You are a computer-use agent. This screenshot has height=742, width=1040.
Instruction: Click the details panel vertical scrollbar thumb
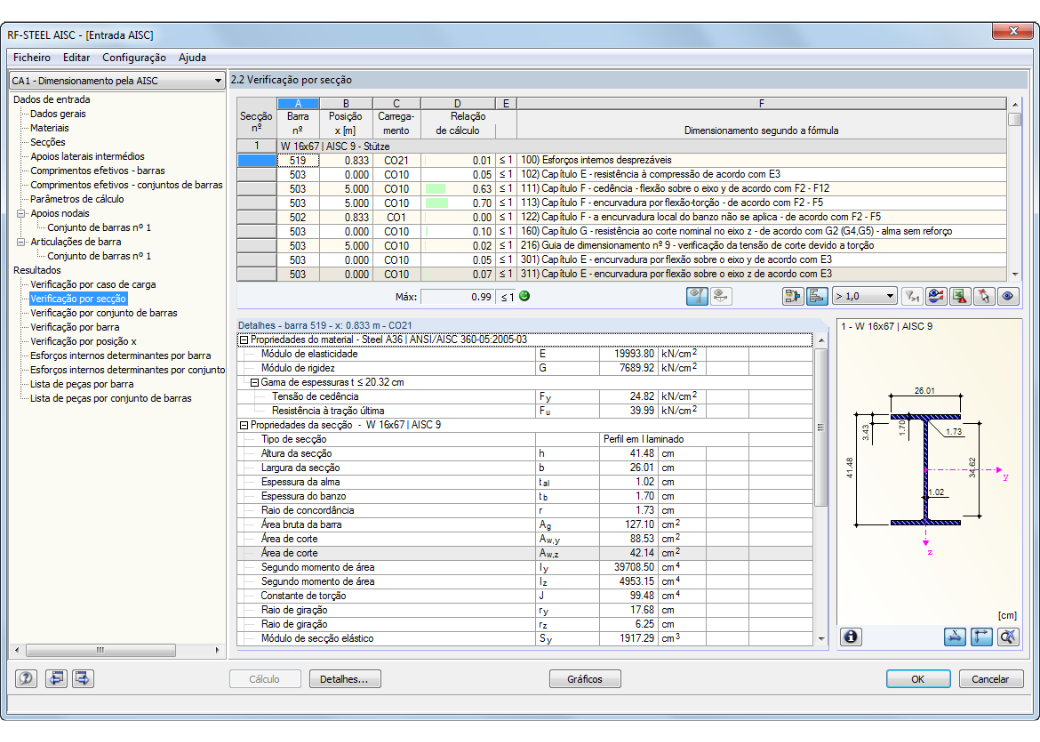point(820,427)
